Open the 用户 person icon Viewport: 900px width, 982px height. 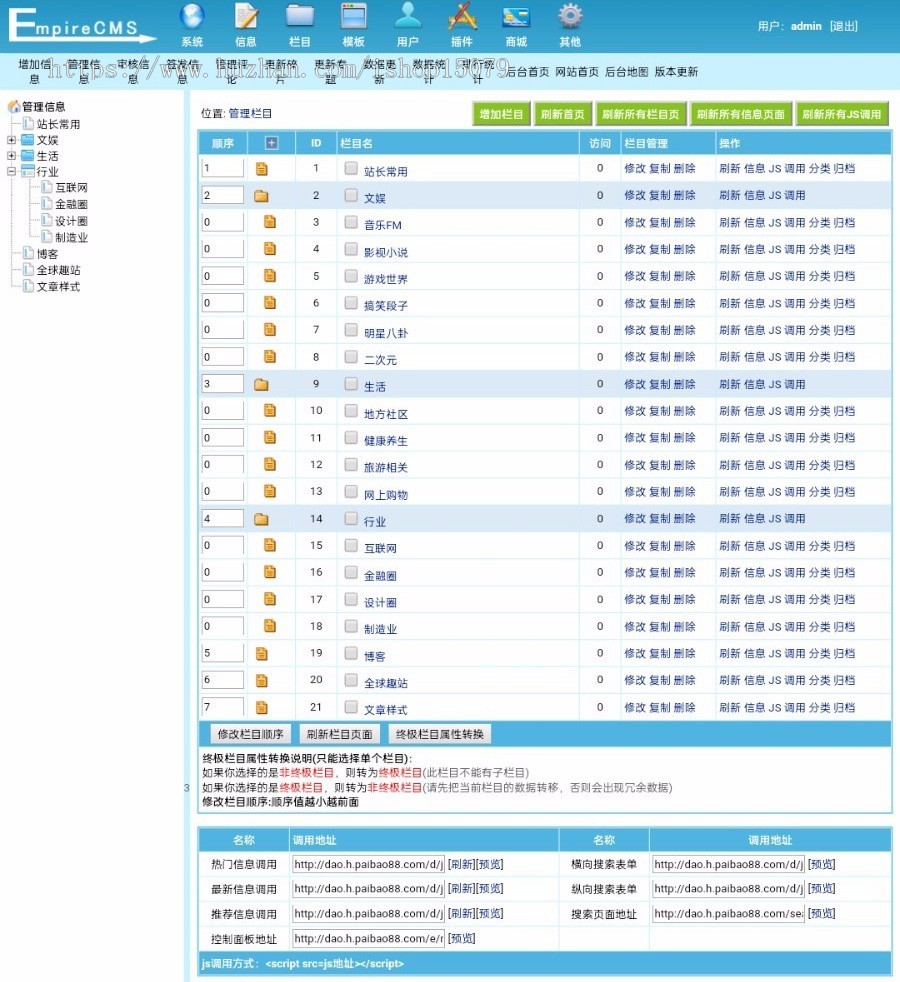(x=407, y=16)
